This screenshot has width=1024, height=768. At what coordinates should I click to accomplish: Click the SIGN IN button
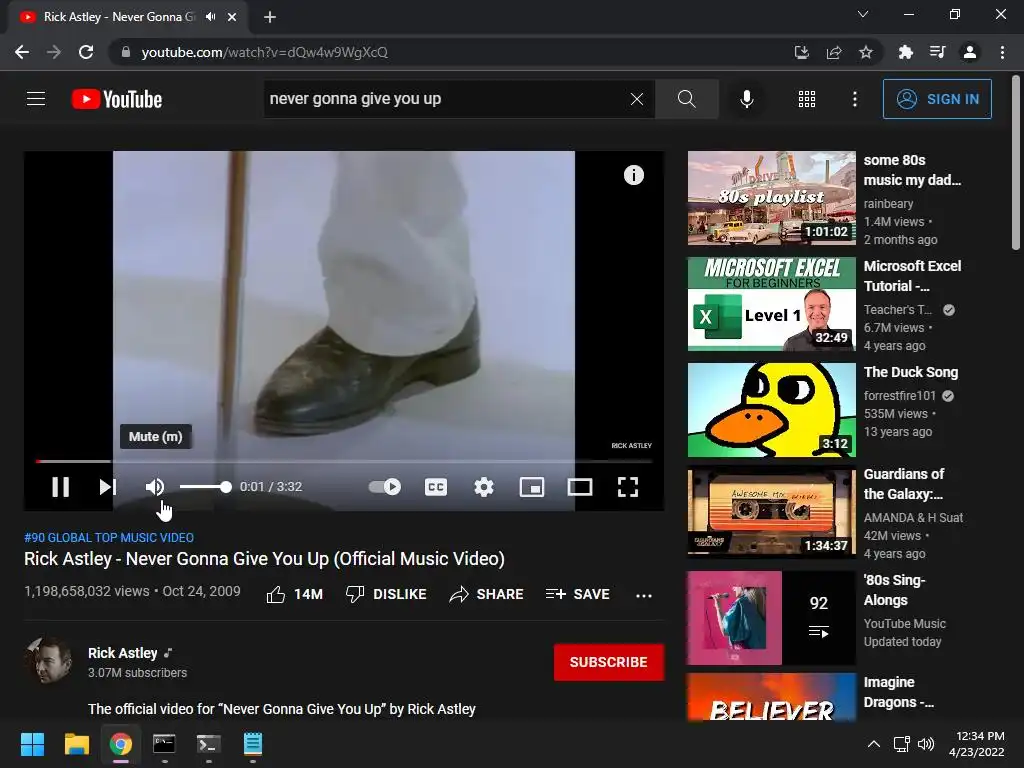[937, 99]
